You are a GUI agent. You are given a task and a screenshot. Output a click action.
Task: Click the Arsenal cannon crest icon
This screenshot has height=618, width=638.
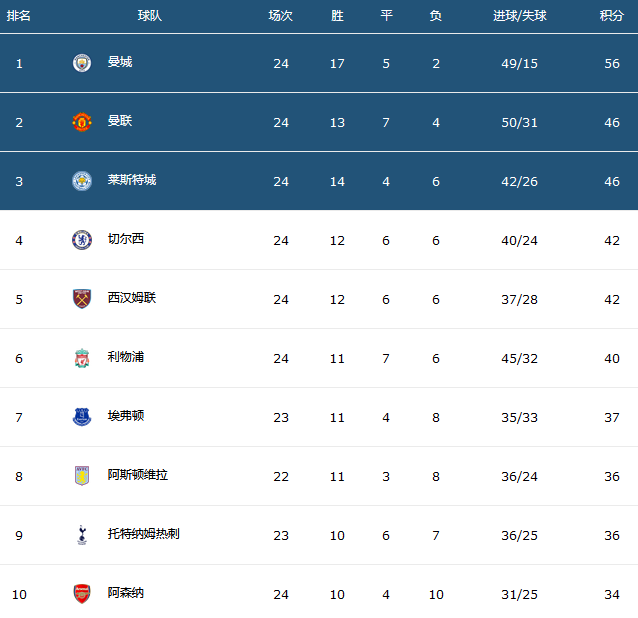tap(82, 594)
